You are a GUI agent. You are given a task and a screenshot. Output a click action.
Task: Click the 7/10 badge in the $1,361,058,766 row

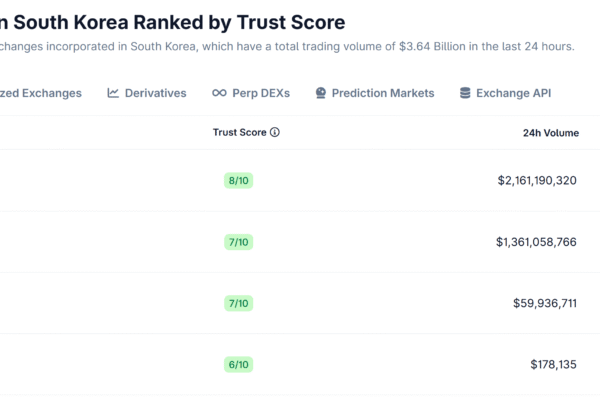click(238, 242)
